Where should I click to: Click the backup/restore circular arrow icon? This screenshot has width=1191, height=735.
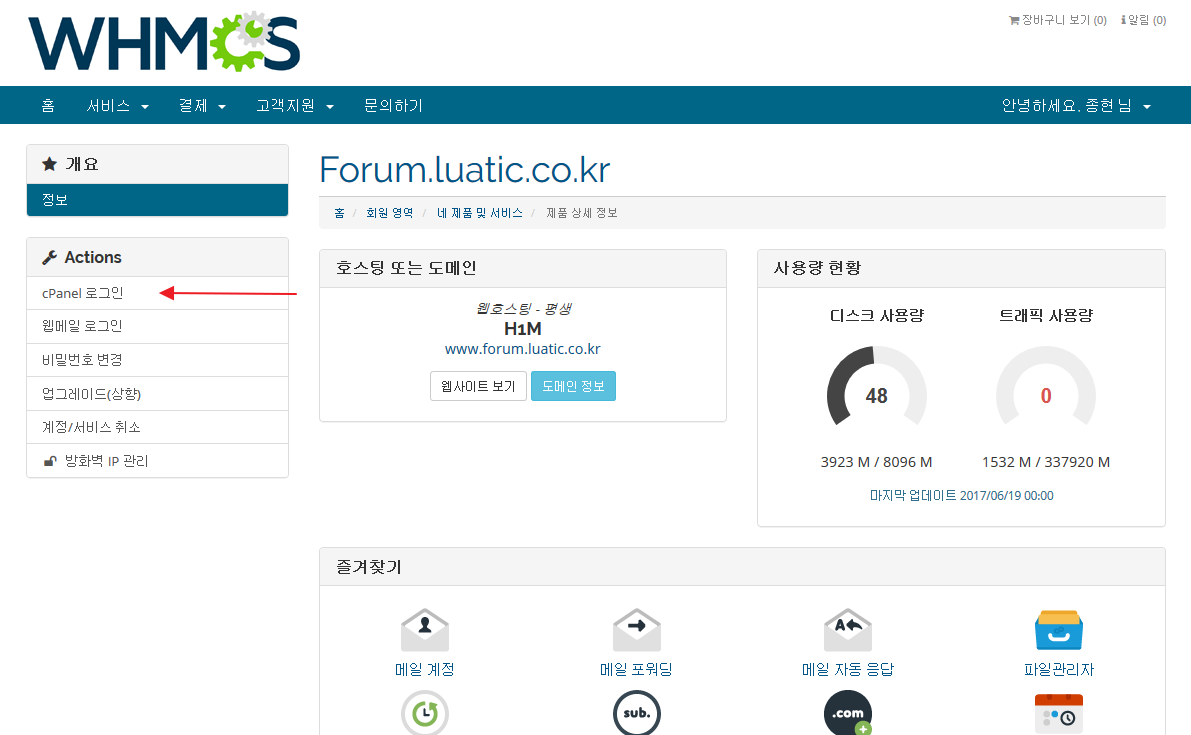tap(424, 713)
